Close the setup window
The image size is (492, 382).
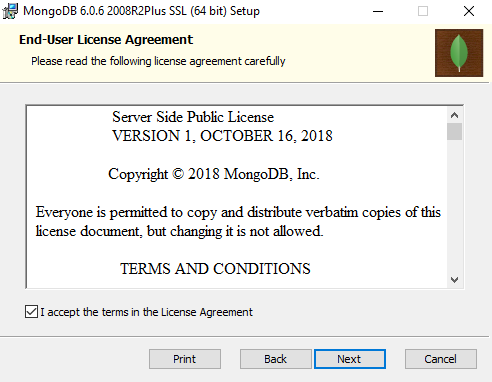click(469, 11)
